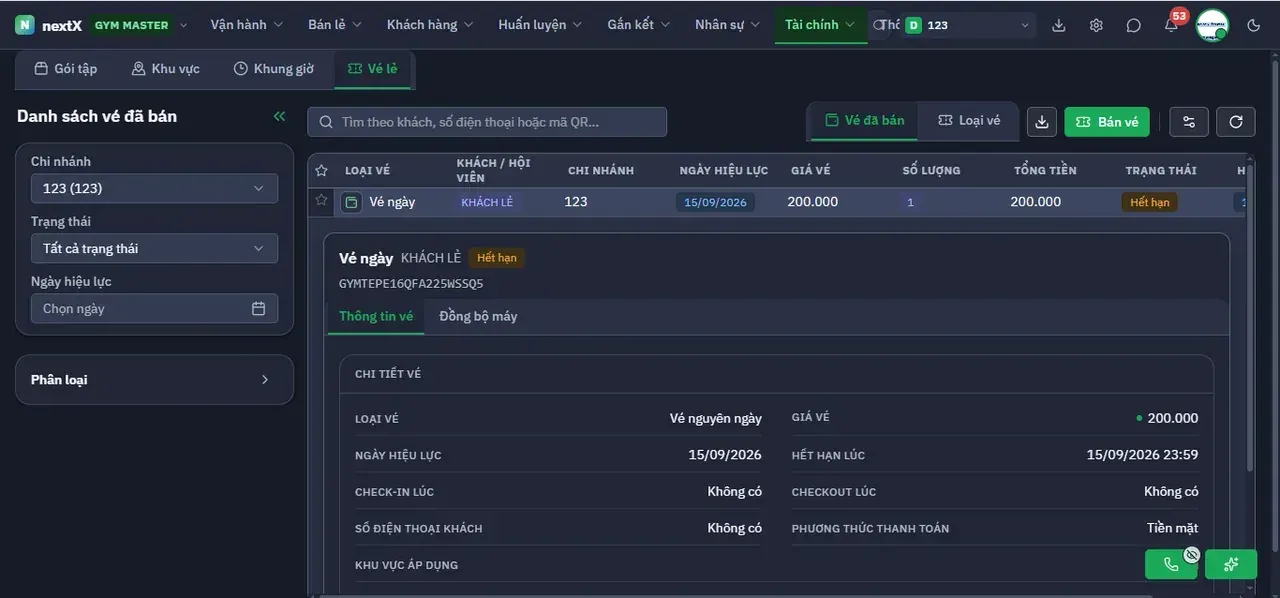The width and height of the screenshot is (1280, 598).
Task: Click the star icon in table header
Action: [321, 170]
